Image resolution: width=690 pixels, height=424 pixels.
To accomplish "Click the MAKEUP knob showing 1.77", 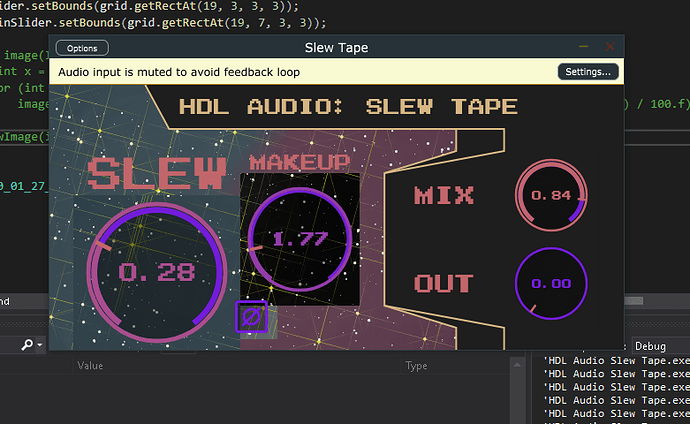I will pos(300,239).
